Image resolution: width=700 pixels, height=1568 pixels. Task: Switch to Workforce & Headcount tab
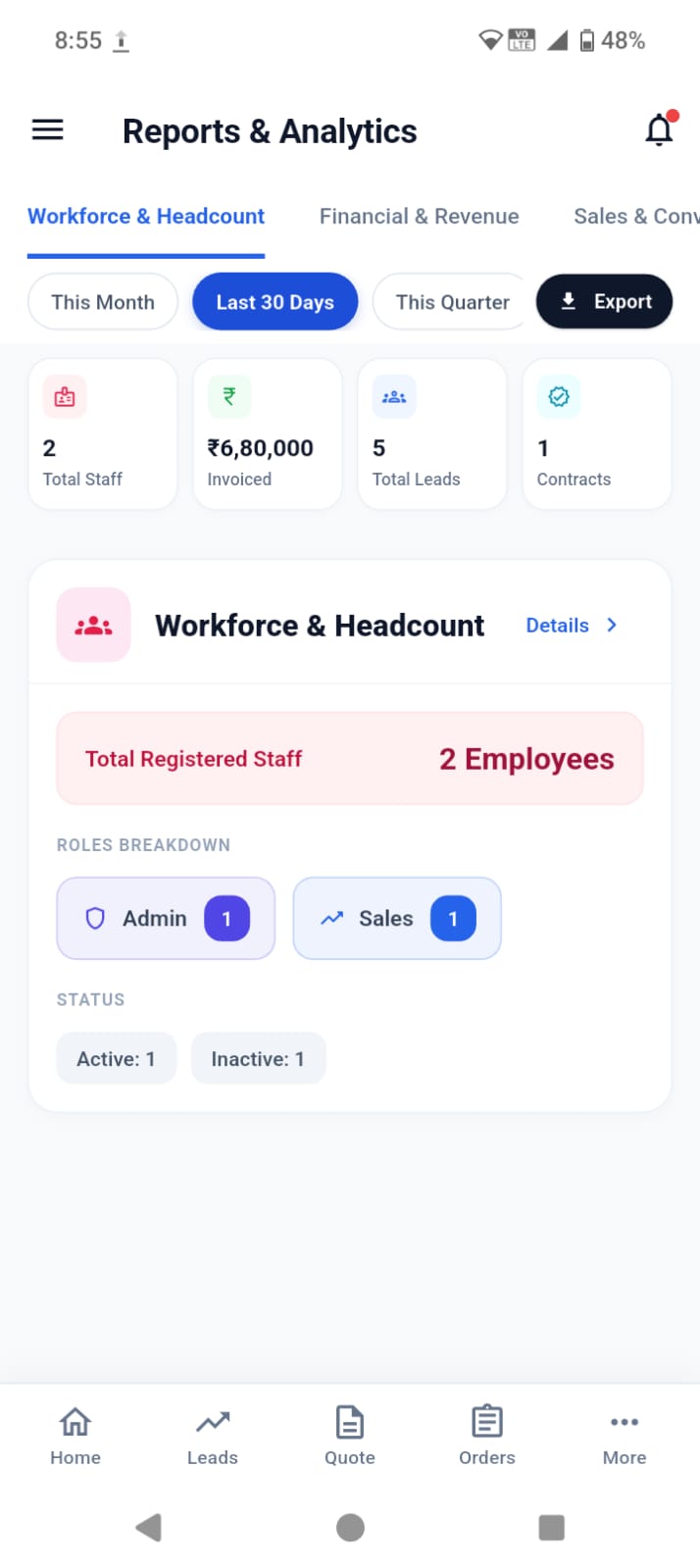tap(146, 216)
